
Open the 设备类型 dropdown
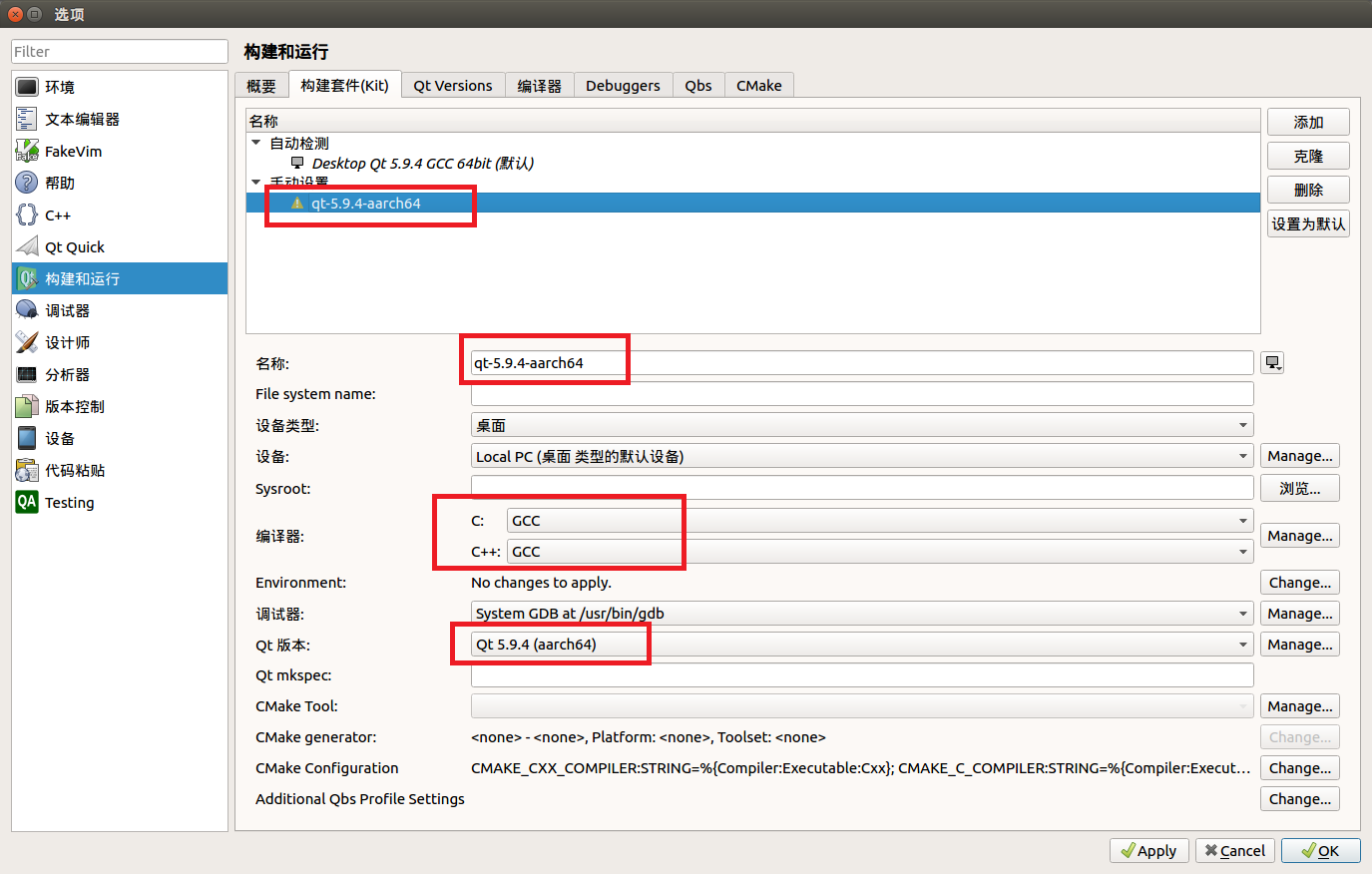862,425
